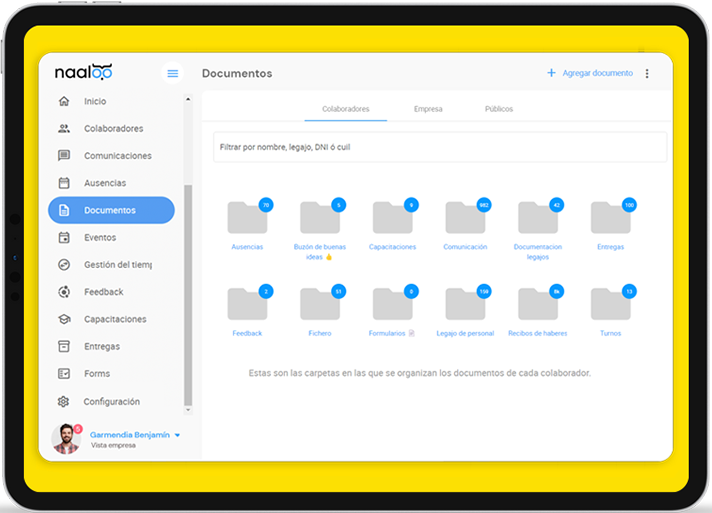Screen dimensions: 712x513
Task: Open Capacitaciones graduation cap icon
Action: [x=64, y=319]
